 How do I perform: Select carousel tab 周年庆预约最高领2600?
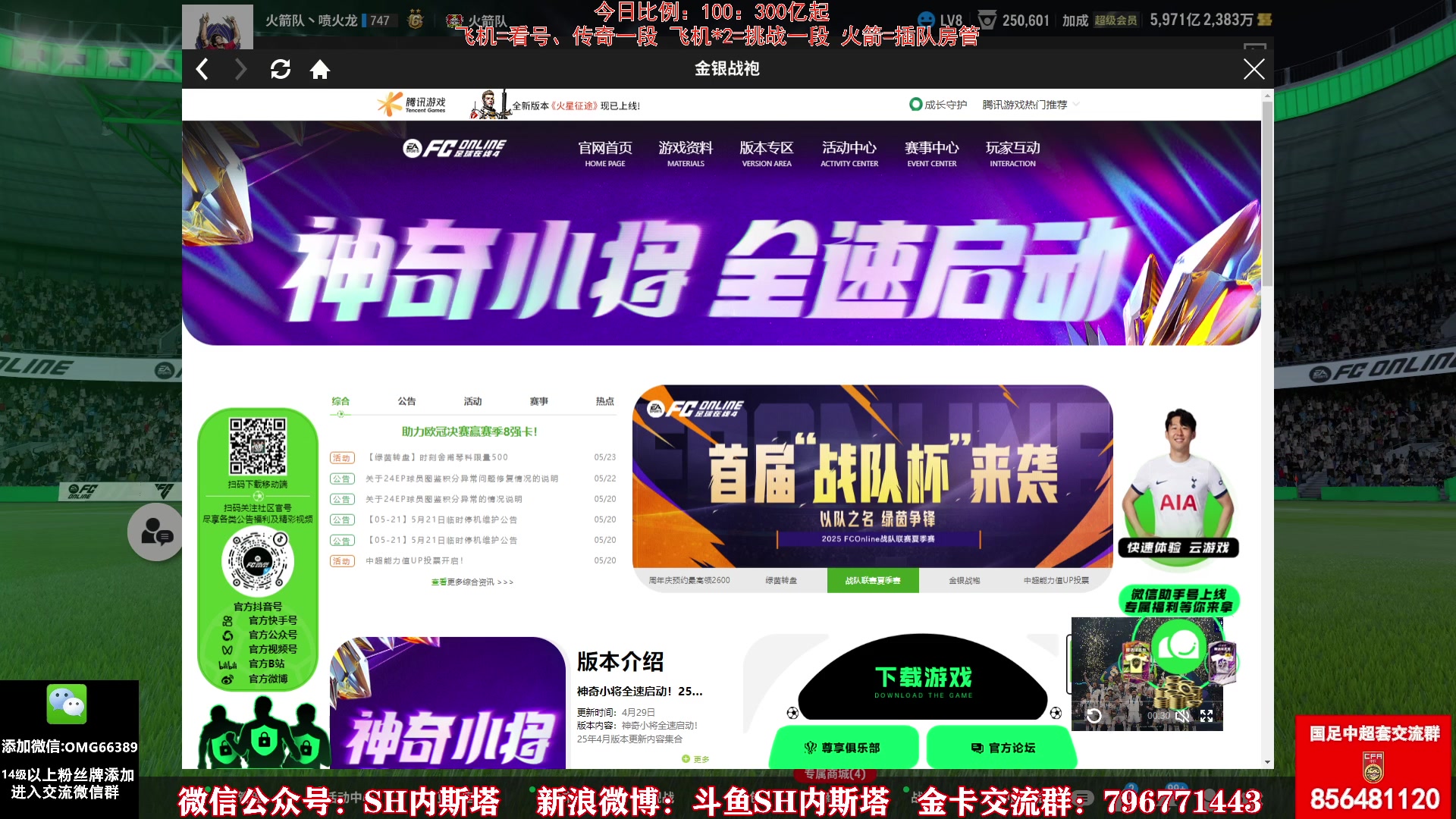pos(689,580)
